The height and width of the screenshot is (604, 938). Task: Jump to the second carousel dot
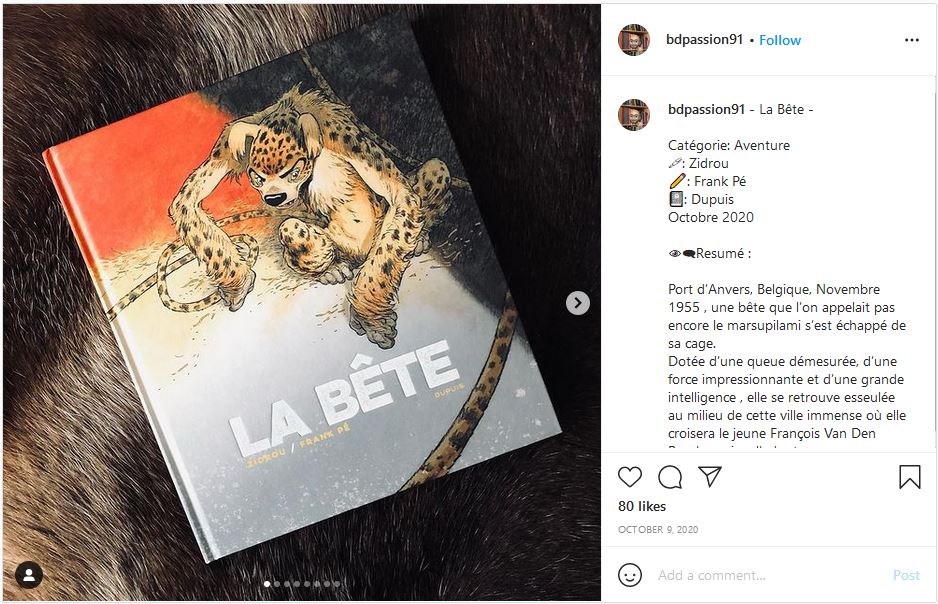[x=276, y=583]
